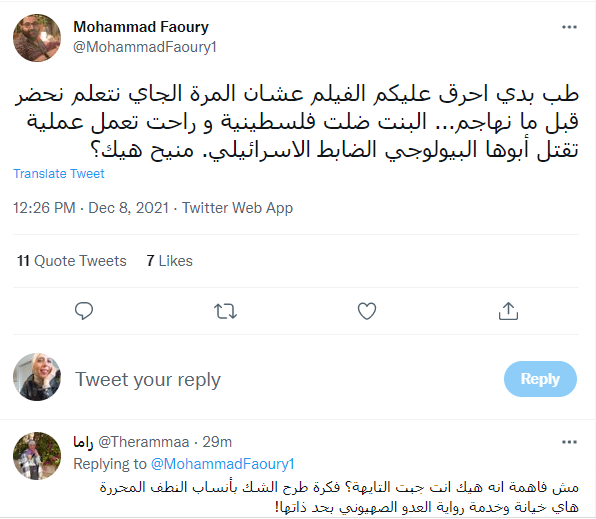Click your own avatar beside reply box

(37, 377)
